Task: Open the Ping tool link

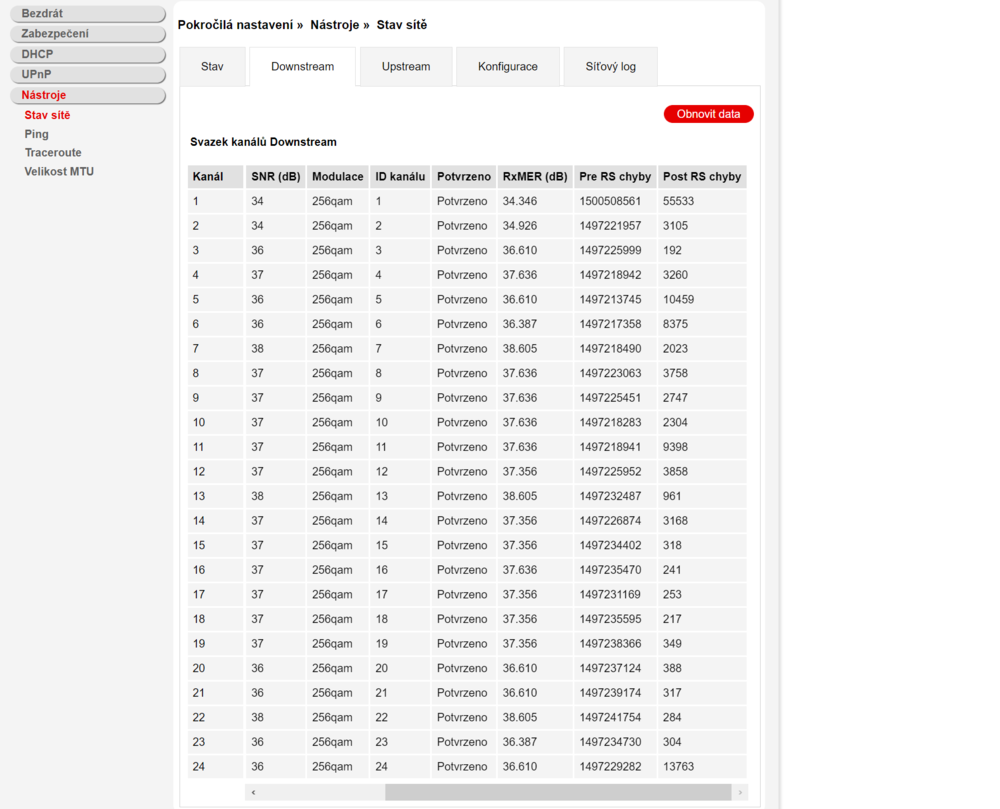Action: (36, 134)
